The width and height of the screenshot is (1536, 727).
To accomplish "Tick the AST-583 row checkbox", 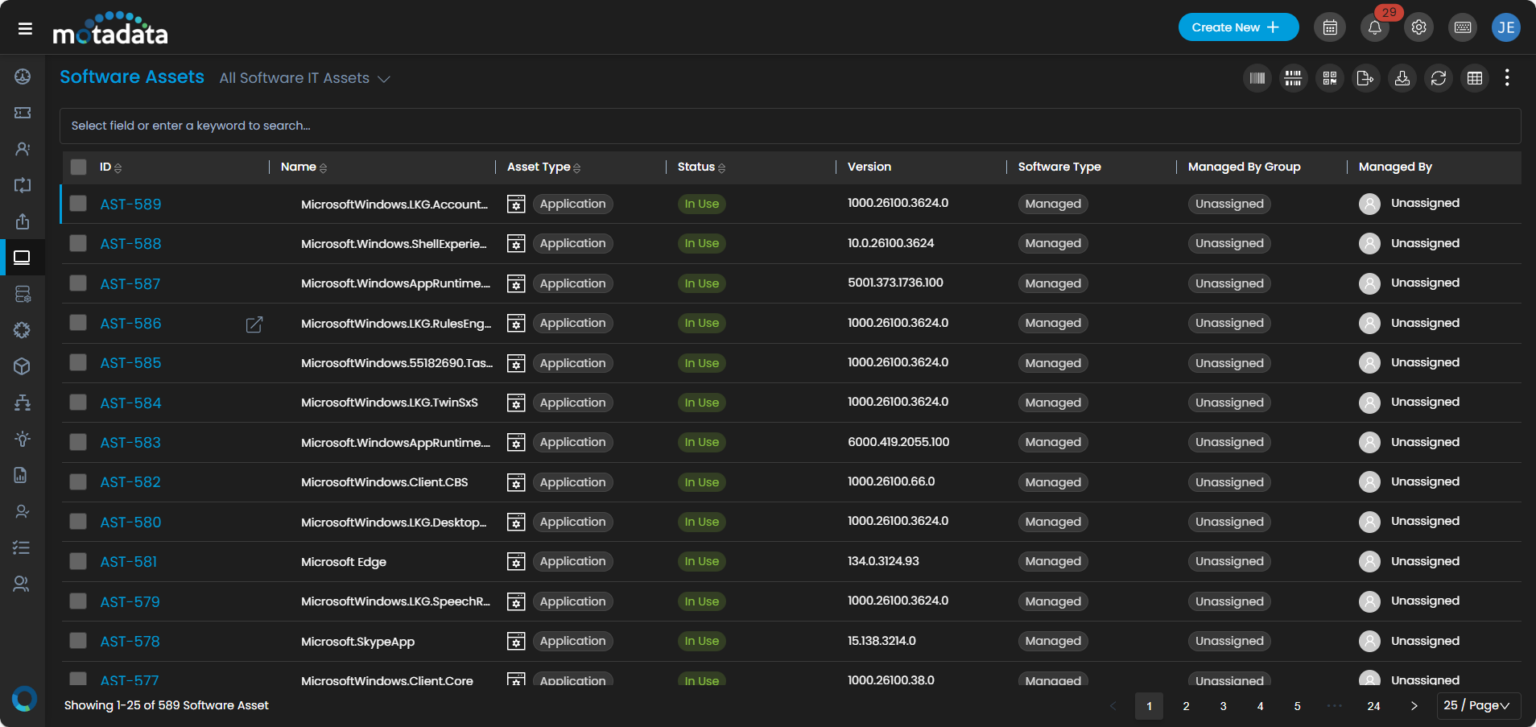I will pyautogui.click(x=78, y=442).
